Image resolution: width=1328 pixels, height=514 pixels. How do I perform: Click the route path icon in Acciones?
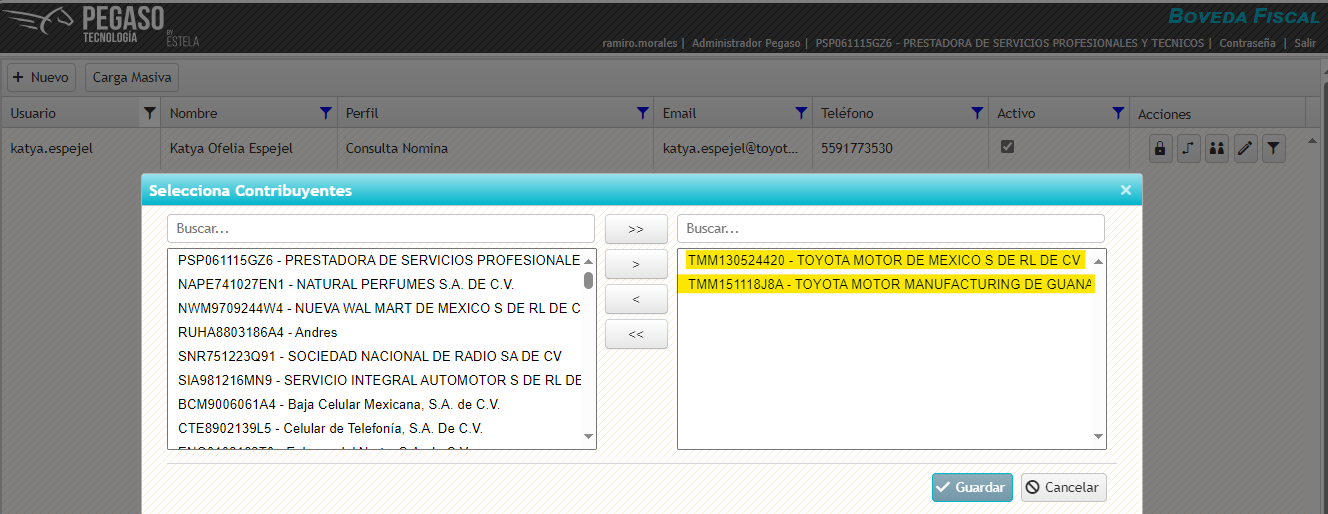coord(1188,149)
